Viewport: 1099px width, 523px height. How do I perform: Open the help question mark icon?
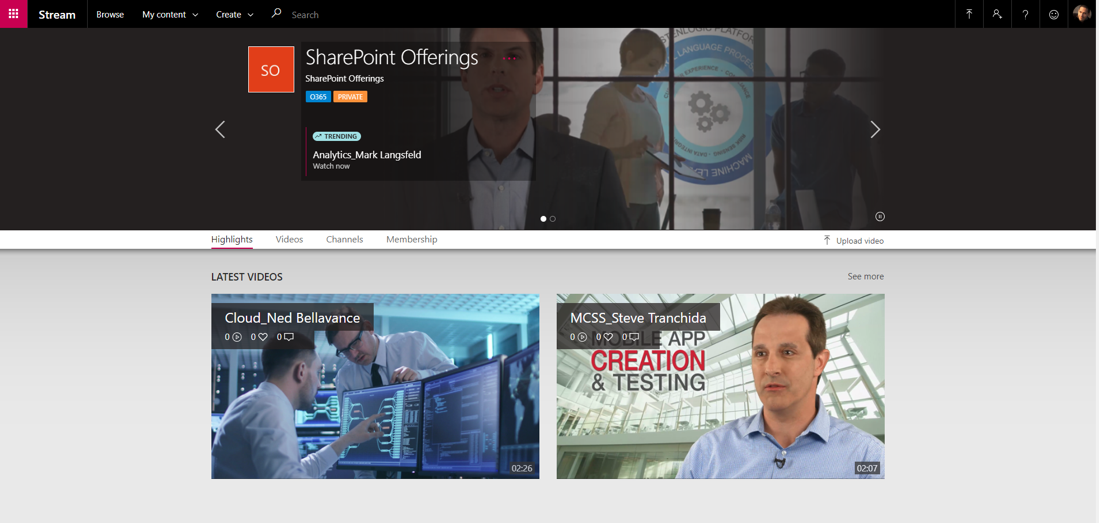coord(1025,14)
